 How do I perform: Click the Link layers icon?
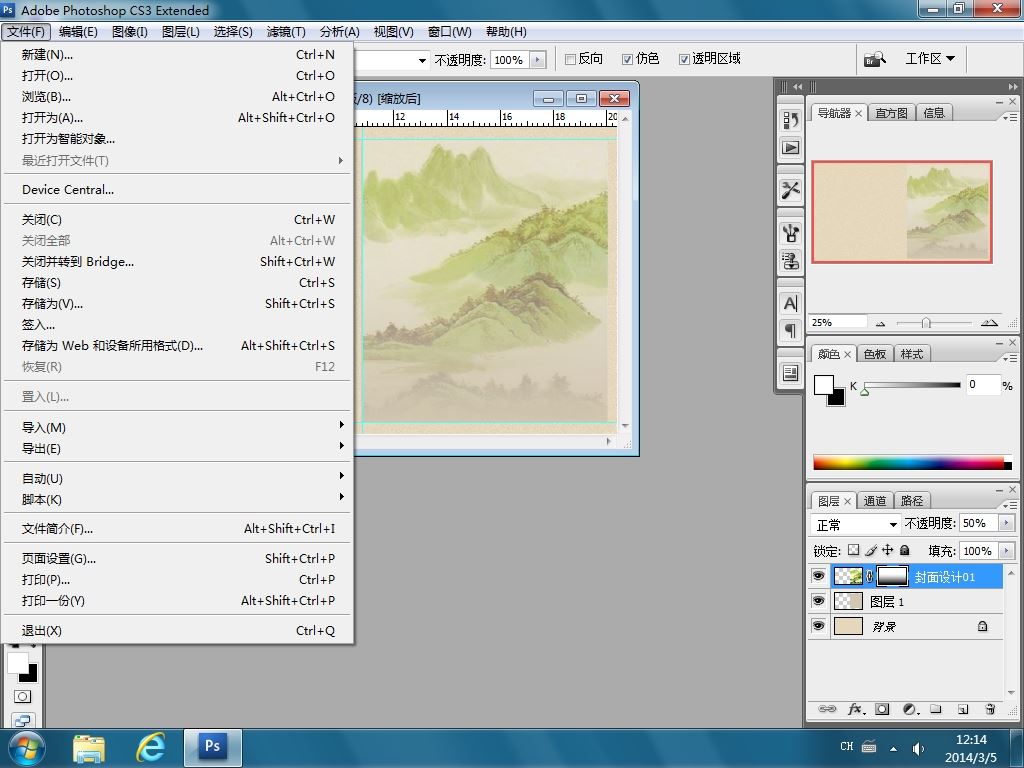click(827, 709)
